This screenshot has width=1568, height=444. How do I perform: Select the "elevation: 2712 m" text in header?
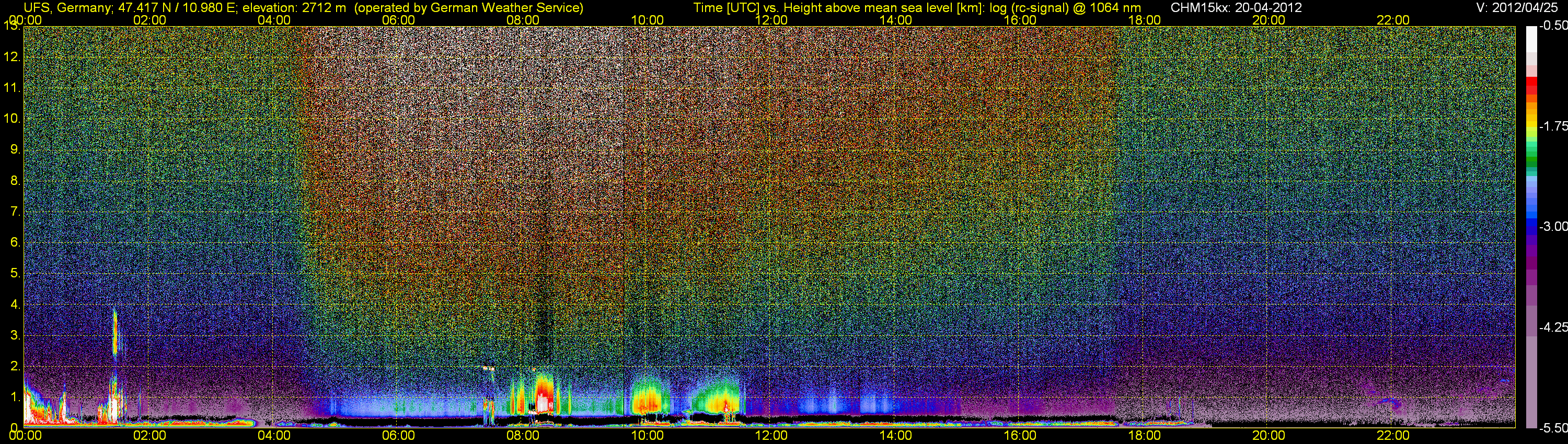pos(294,7)
